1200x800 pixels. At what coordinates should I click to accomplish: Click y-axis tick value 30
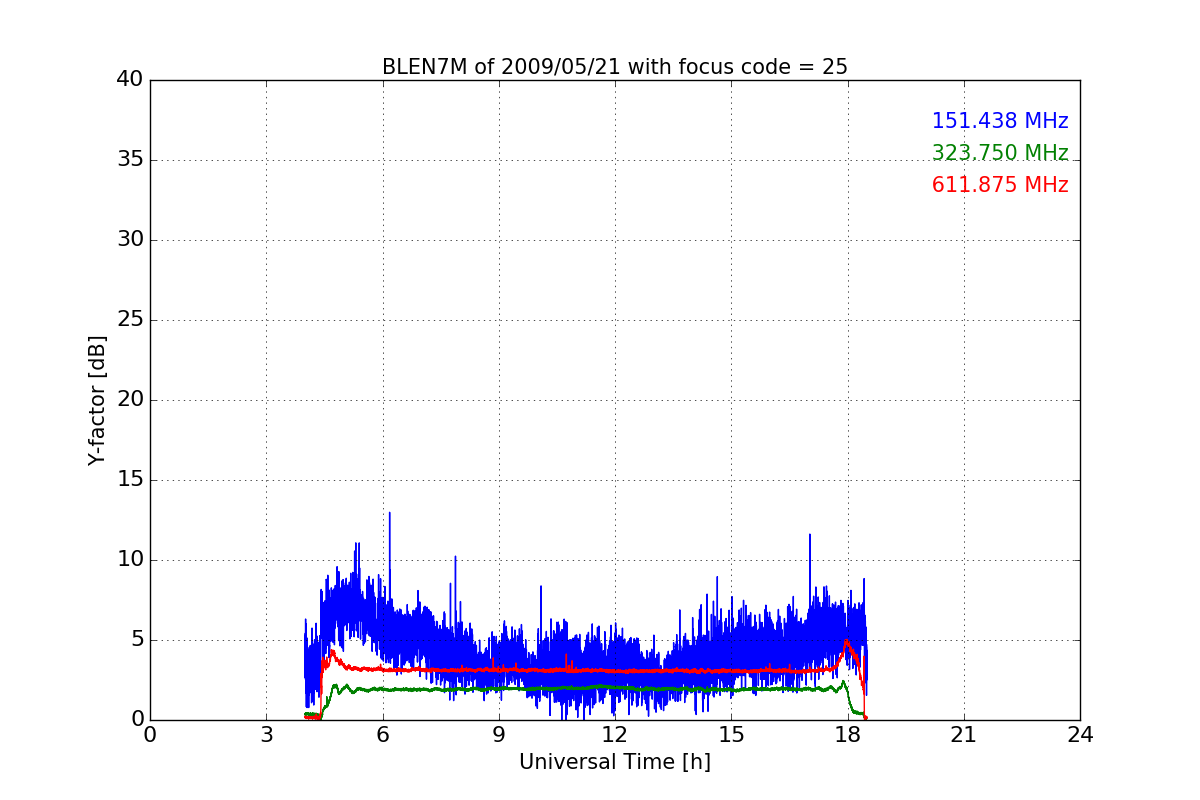[130, 240]
